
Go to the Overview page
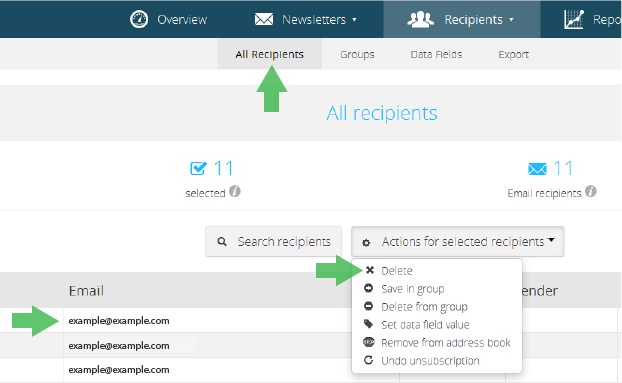169,19
